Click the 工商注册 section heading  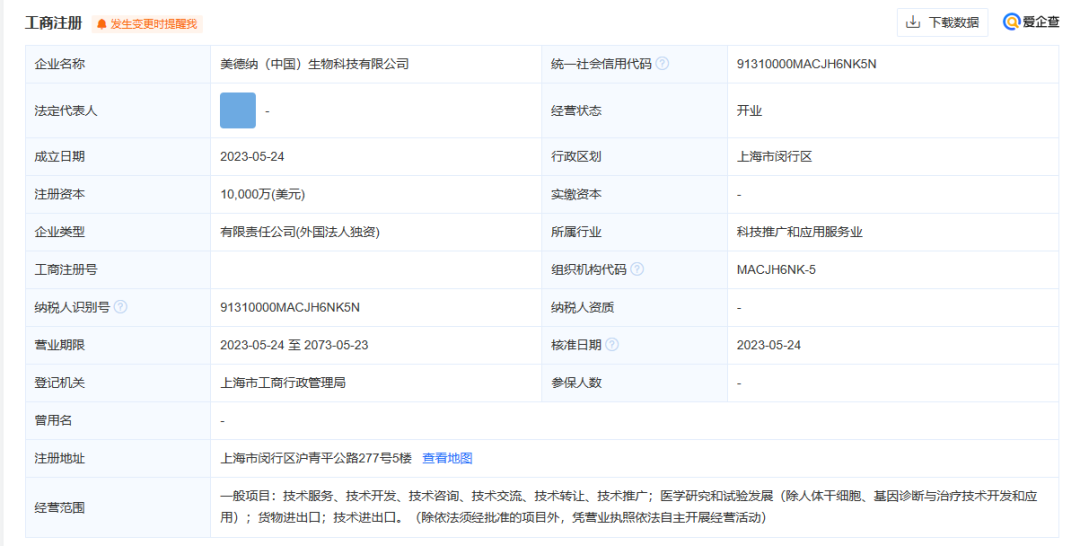point(54,22)
